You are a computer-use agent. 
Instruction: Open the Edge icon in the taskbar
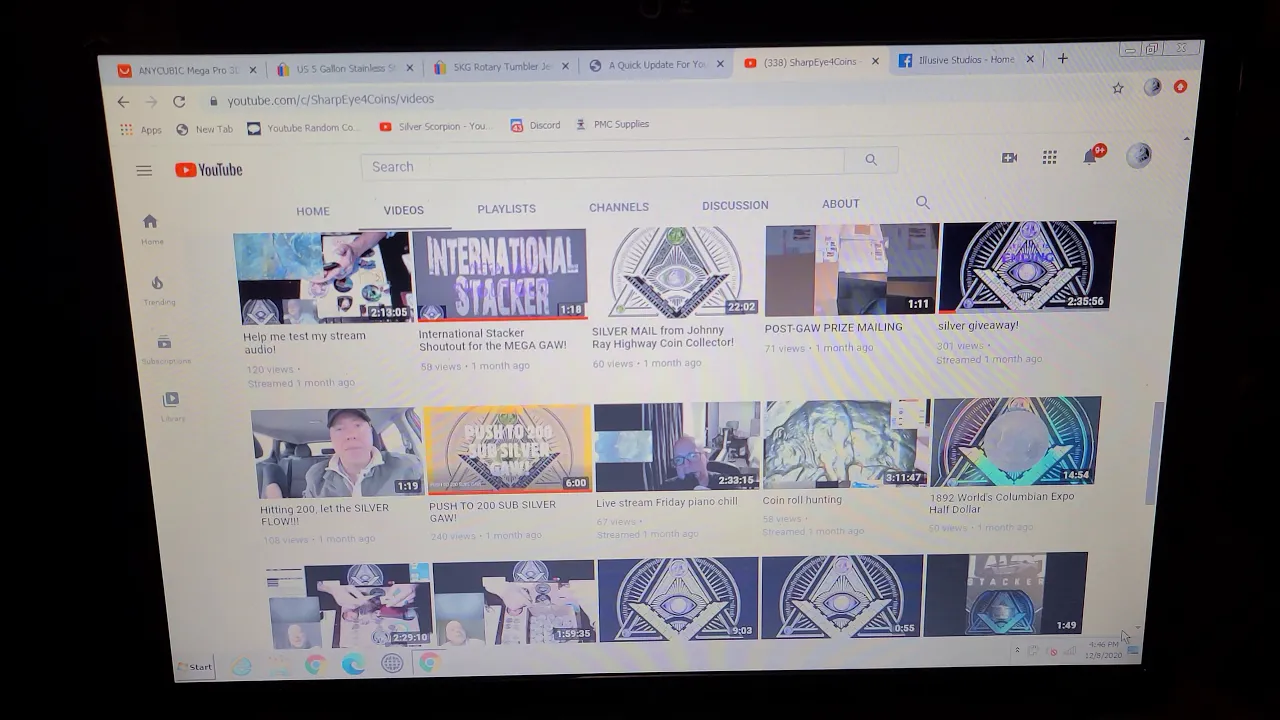[353, 664]
